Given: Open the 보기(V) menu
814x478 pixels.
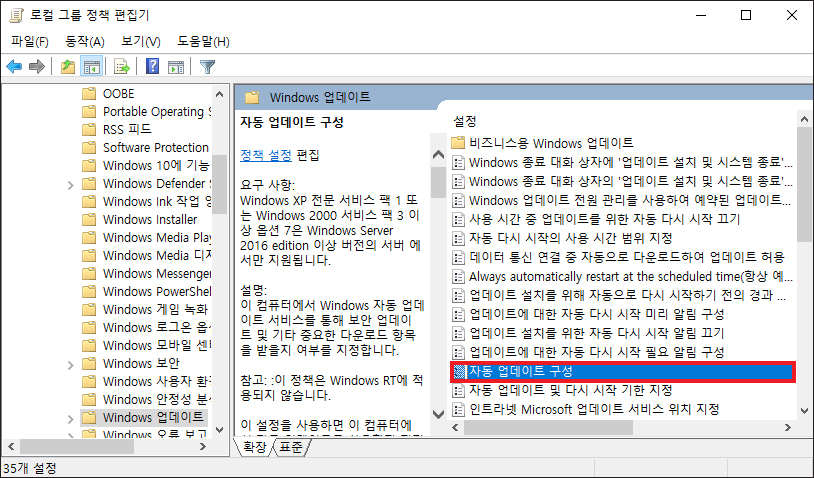Looking at the screenshot, I should click(x=141, y=42).
